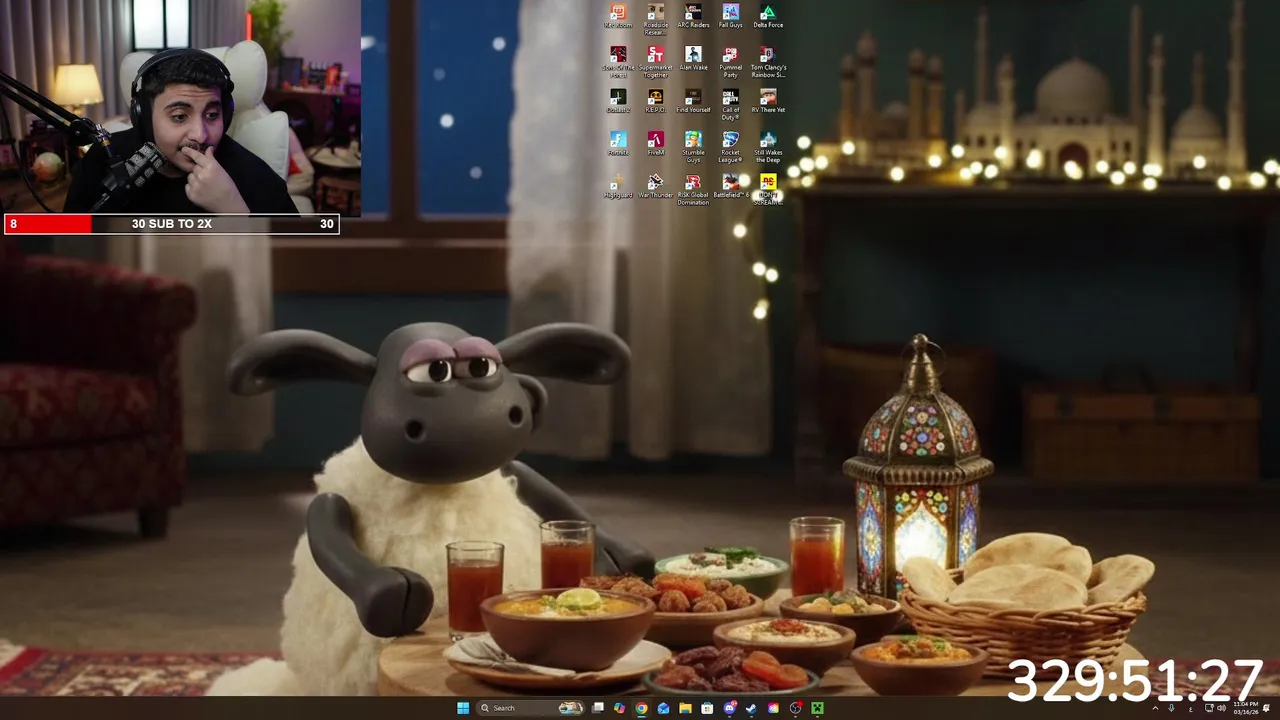Open the Delta Force desktop shortcut
This screenshot has width=1280, height=720.
point(768,16)
